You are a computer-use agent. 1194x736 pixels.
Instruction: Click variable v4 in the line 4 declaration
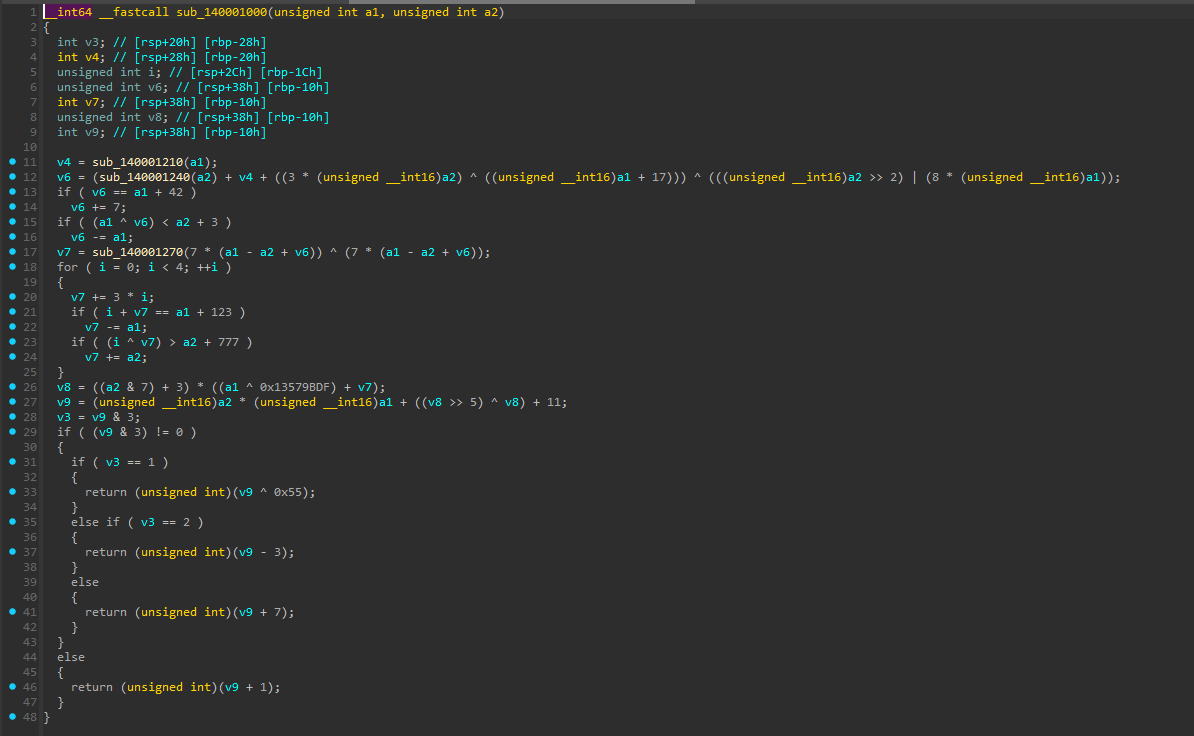pos(92,57)
